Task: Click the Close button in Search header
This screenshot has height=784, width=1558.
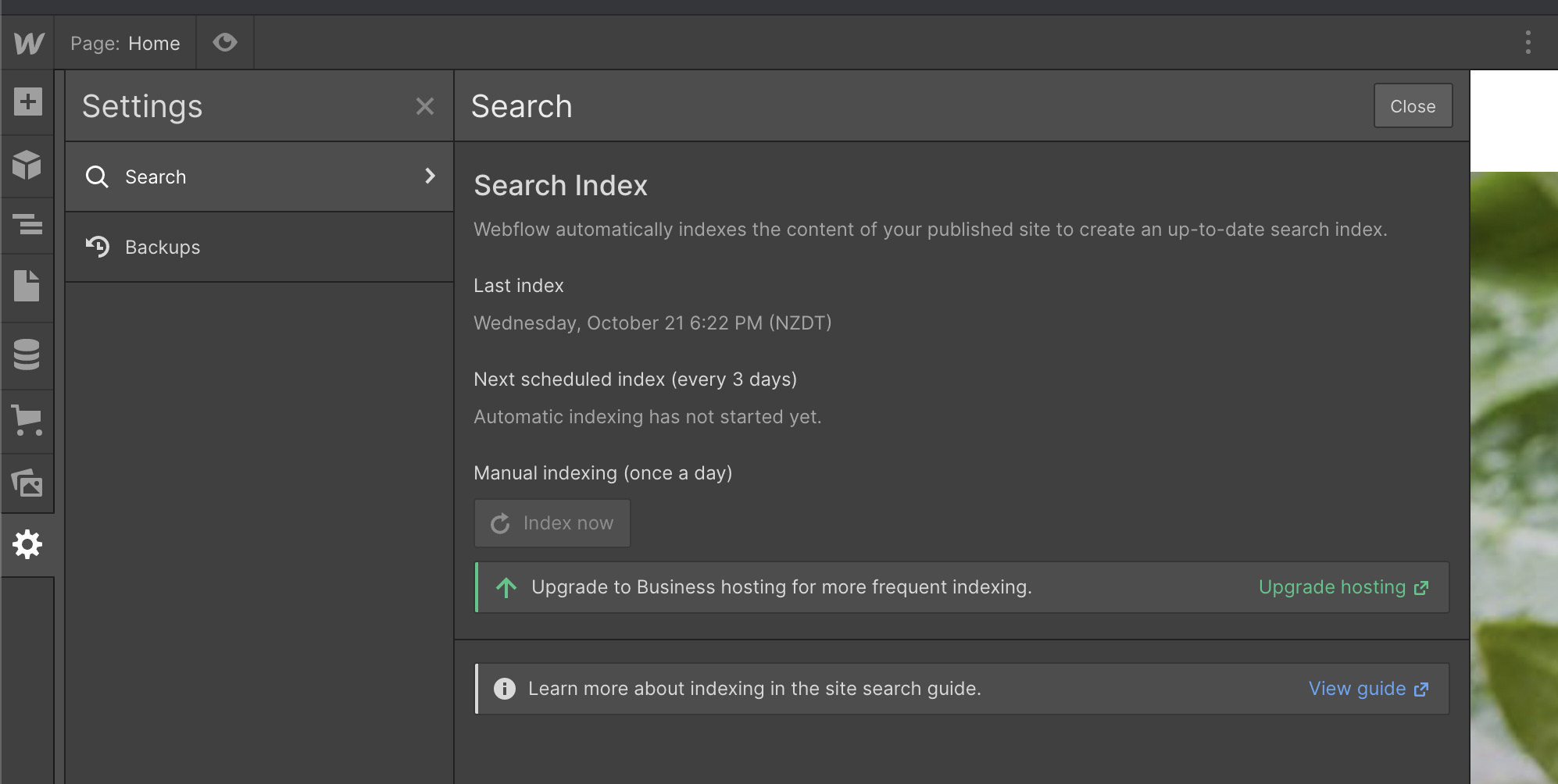Action: click(x=1413, y=106)
